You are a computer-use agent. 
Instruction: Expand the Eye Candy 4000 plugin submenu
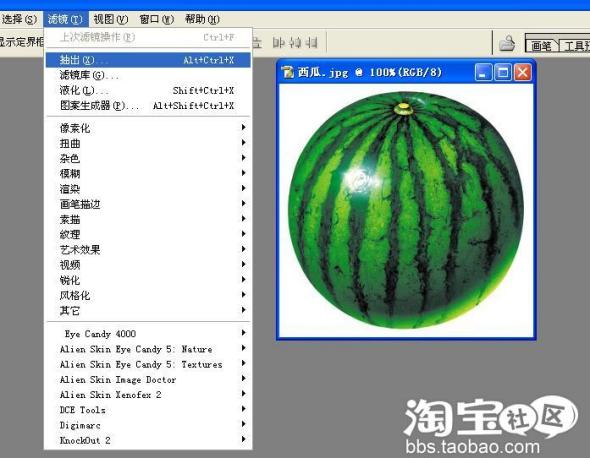(x=148, y=333)
